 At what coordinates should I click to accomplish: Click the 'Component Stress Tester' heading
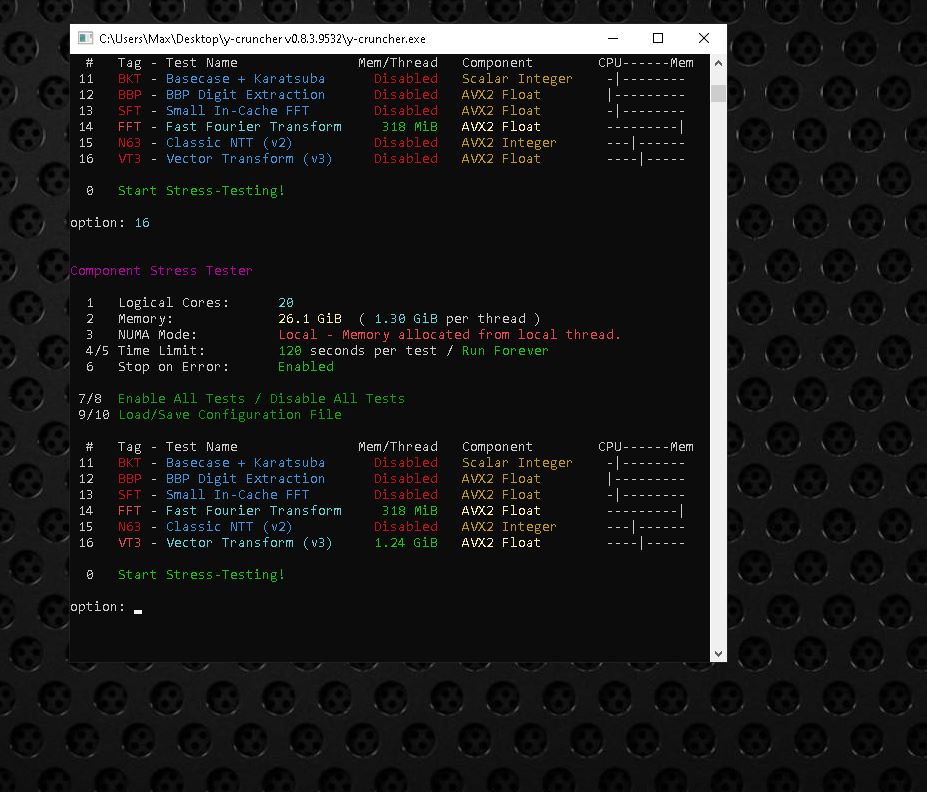point(161,271)
